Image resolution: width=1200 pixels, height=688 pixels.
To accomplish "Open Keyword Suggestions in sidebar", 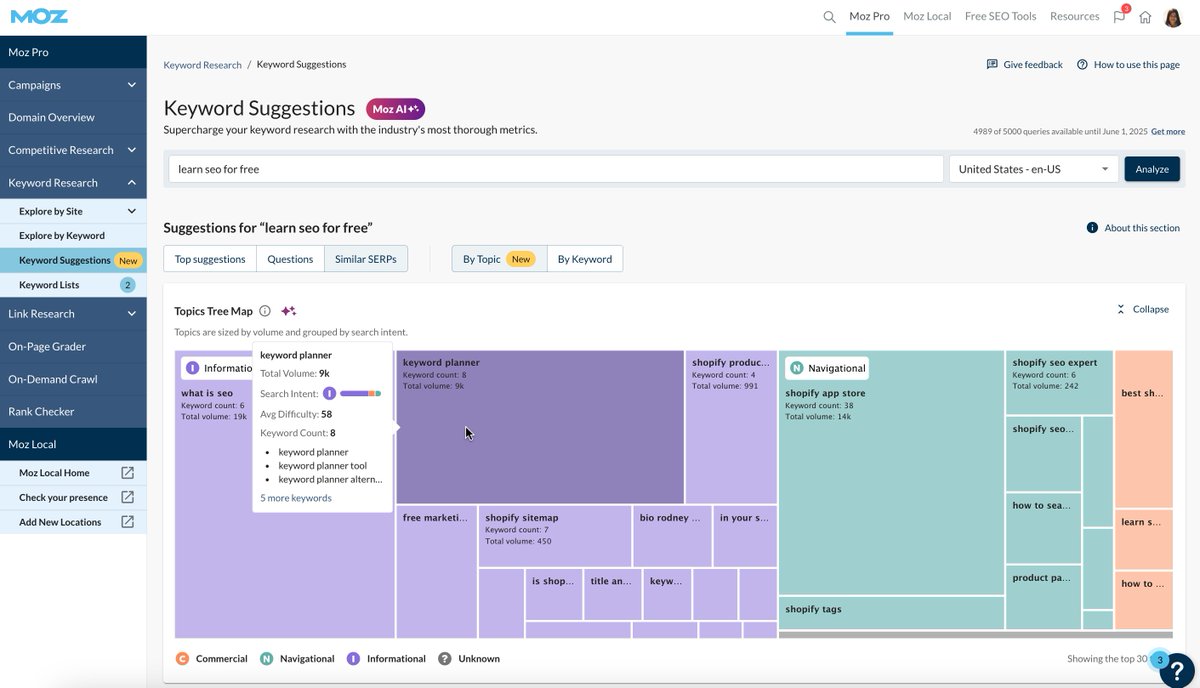I will tap(73, 260).
